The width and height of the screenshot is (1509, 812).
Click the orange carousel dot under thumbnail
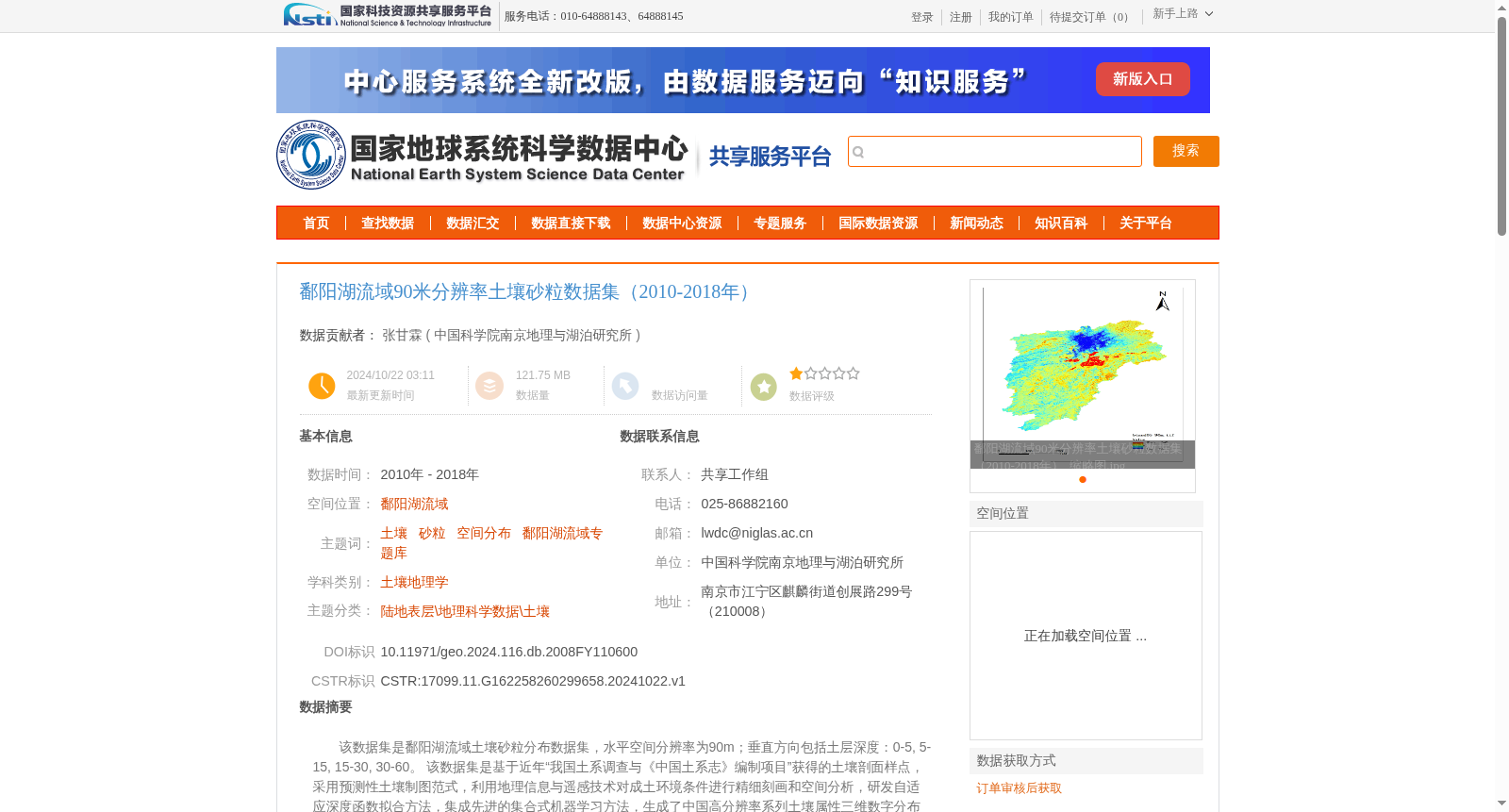coord(1083,479)
